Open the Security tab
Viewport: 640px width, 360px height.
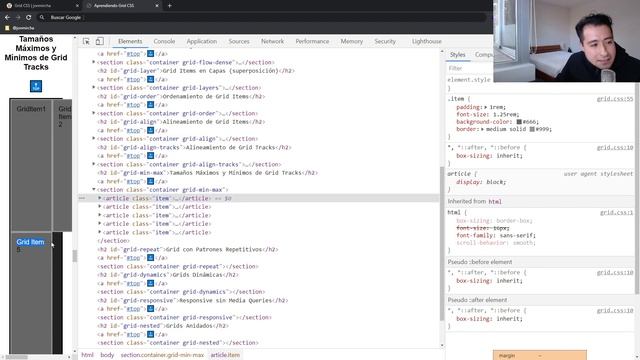click(385, 41)
